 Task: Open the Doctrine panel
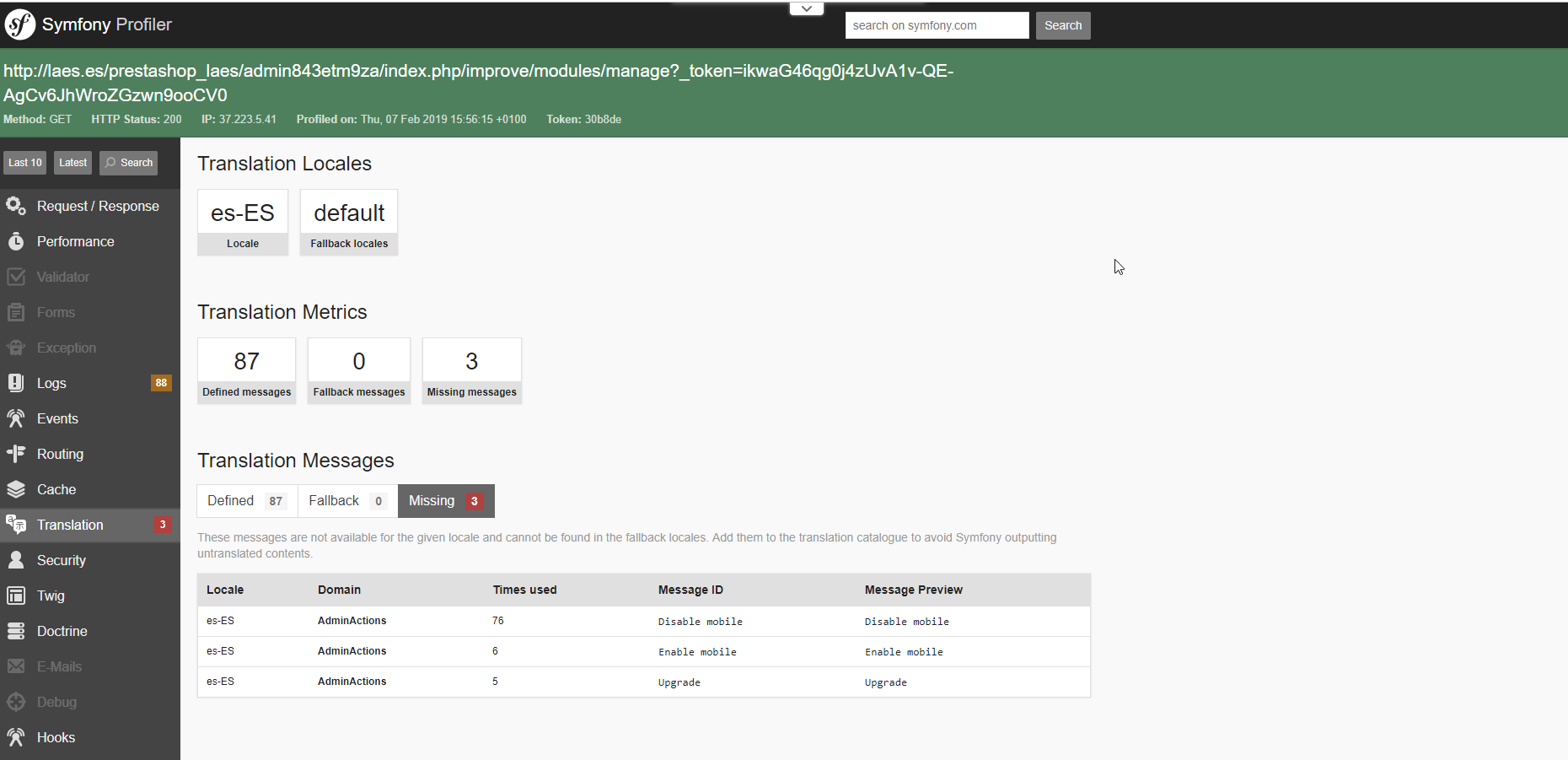[90, 631]
